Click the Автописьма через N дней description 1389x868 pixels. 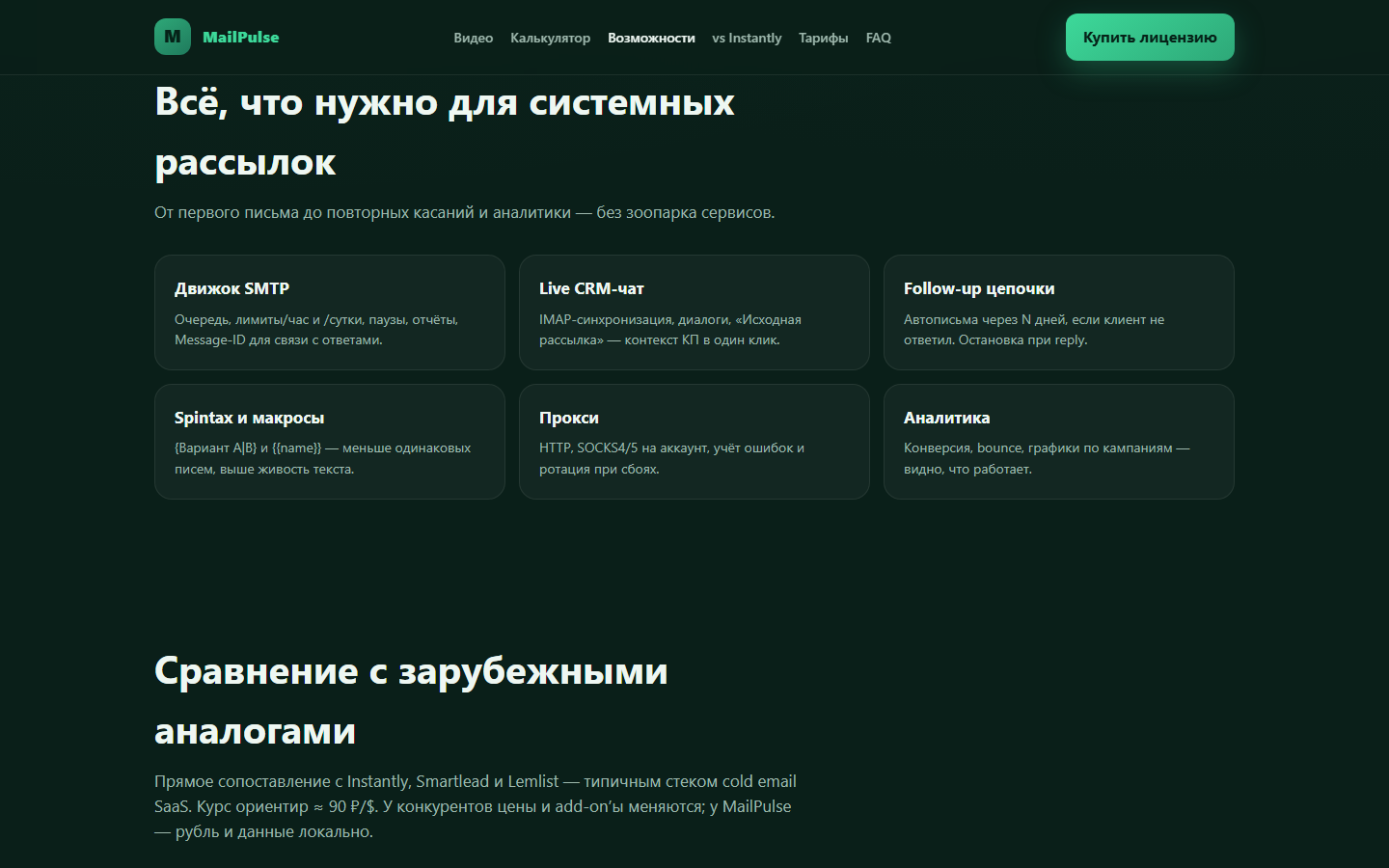tap(1034, 330)
